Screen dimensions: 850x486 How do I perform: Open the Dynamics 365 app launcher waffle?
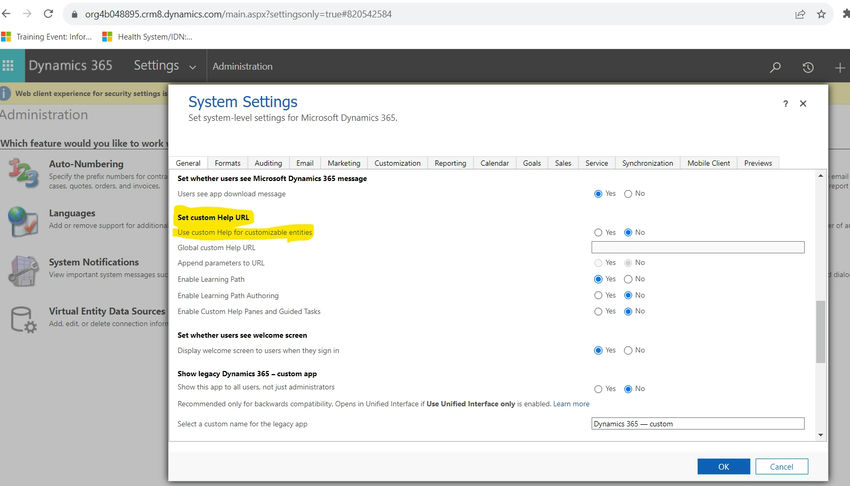click(x=8, y=66)
